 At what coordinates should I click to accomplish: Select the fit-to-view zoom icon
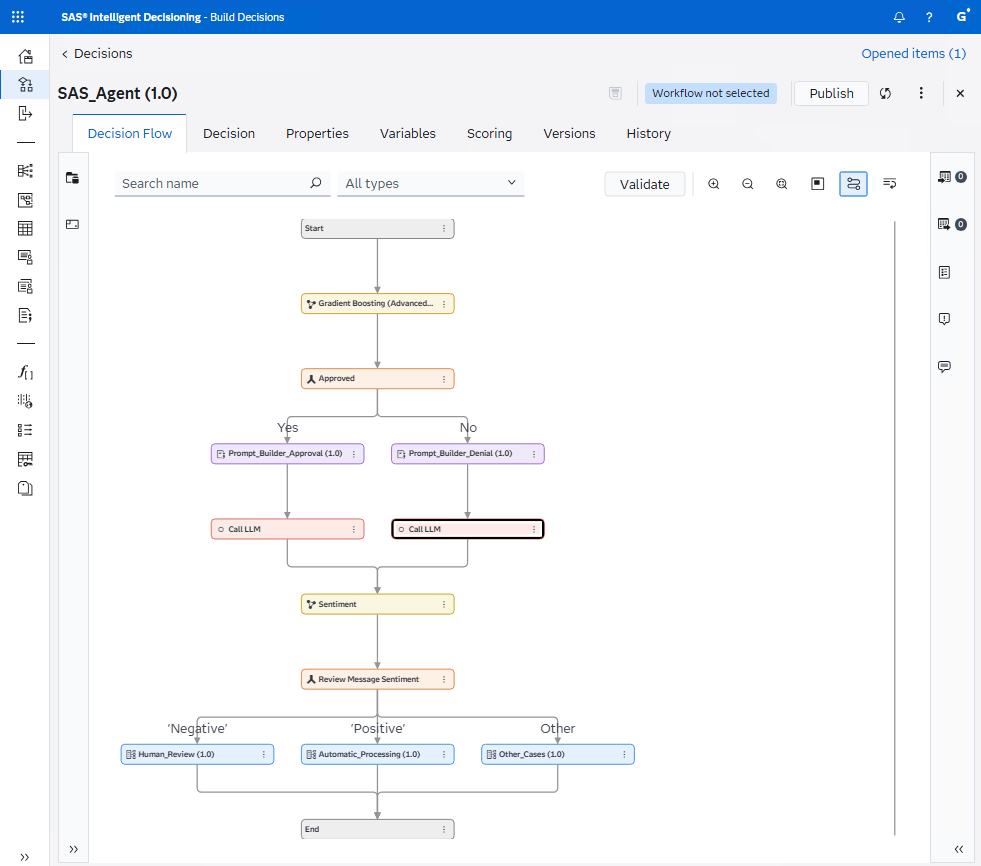click(x=781, y=184)
